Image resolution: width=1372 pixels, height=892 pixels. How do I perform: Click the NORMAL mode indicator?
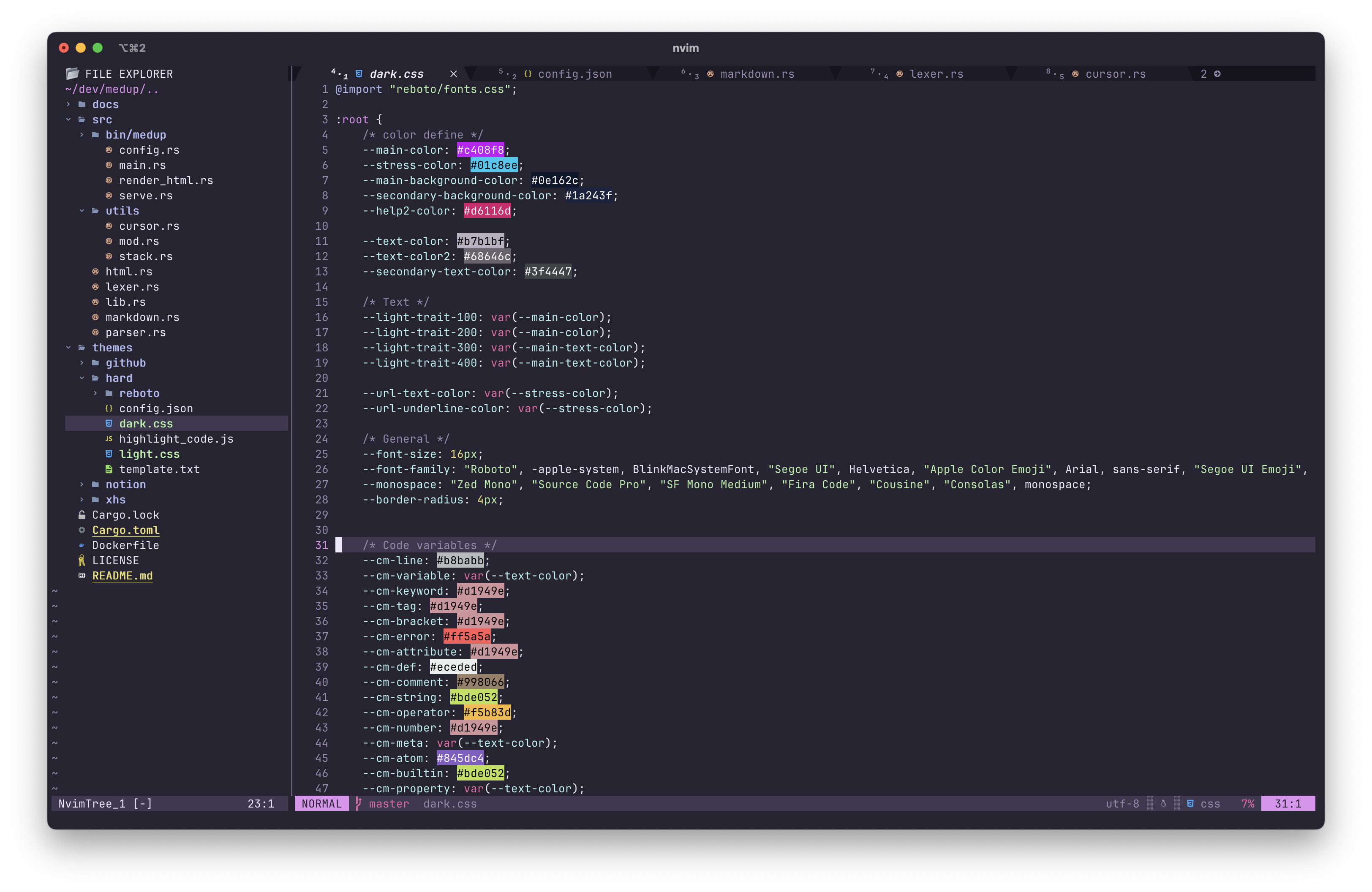click(x=321, y=803)
